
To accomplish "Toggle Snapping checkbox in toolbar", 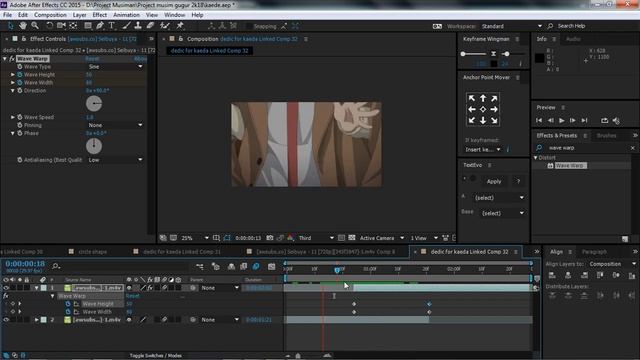I will pos(249,26).
